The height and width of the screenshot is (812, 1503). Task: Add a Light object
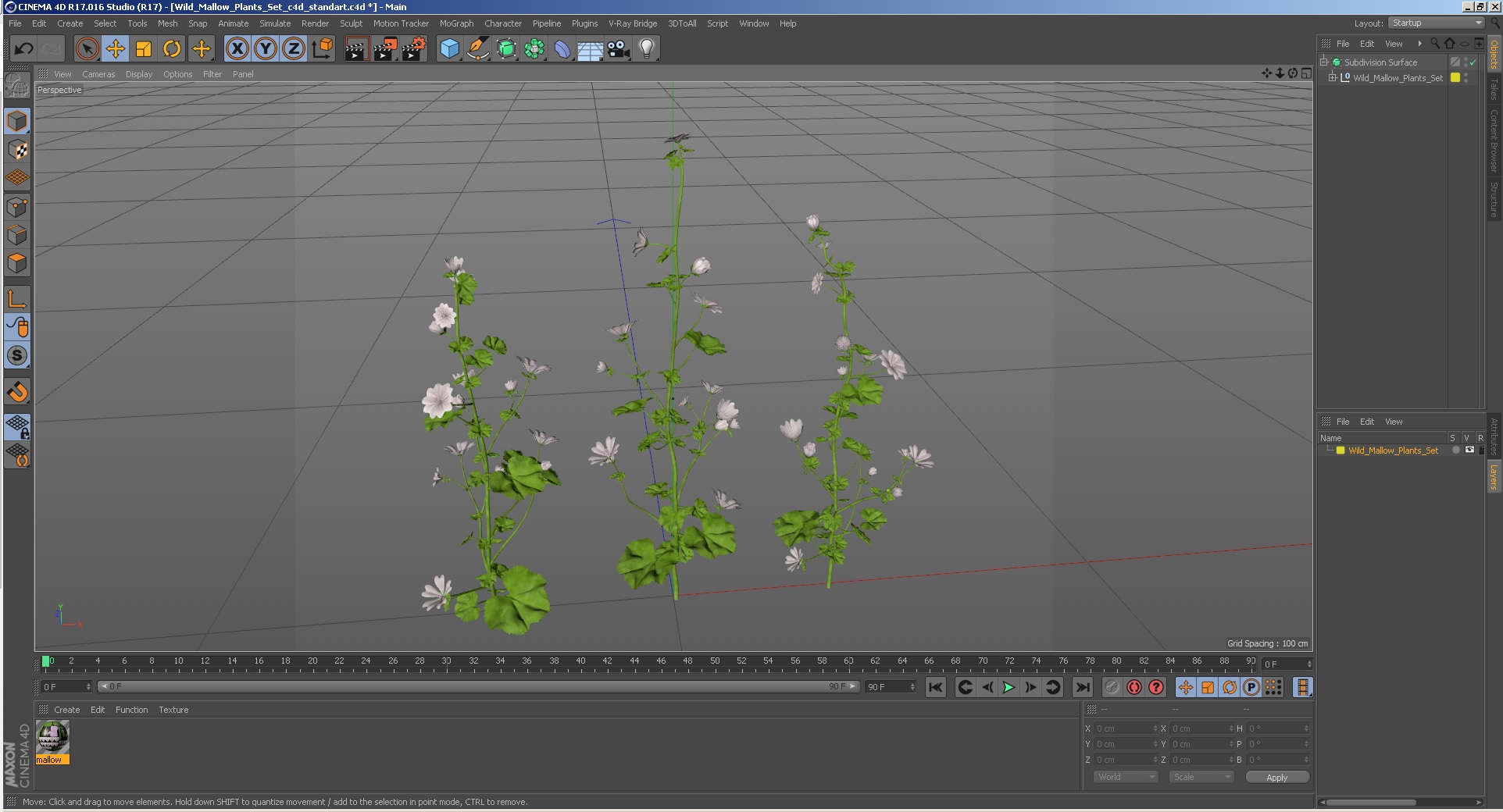pyautogui.click(x=647, y=49)
